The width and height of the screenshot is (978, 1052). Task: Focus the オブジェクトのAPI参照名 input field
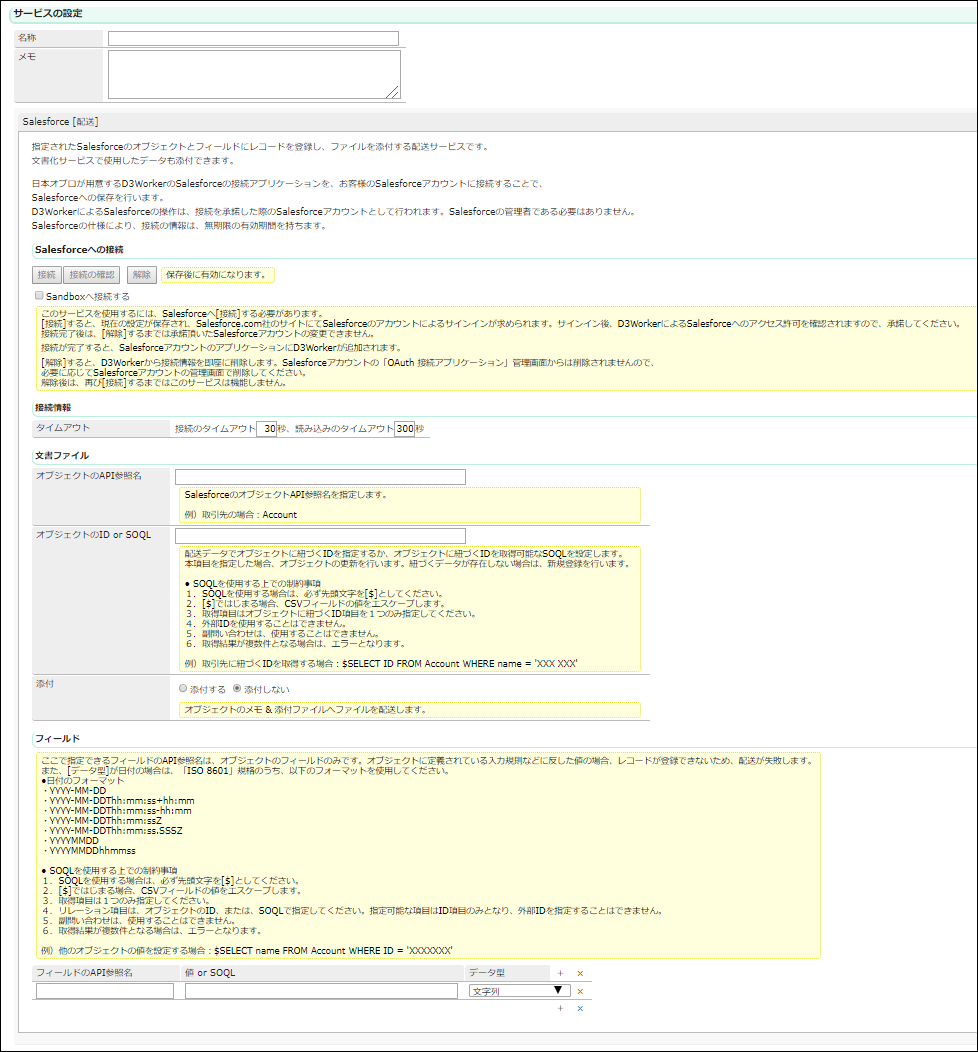320,477
